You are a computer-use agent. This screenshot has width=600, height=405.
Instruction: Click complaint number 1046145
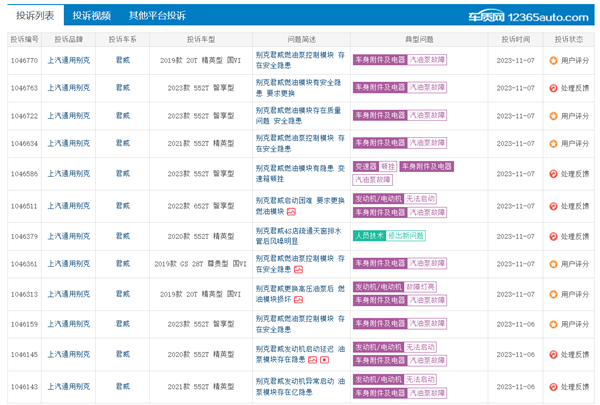(x=24, y=353)
